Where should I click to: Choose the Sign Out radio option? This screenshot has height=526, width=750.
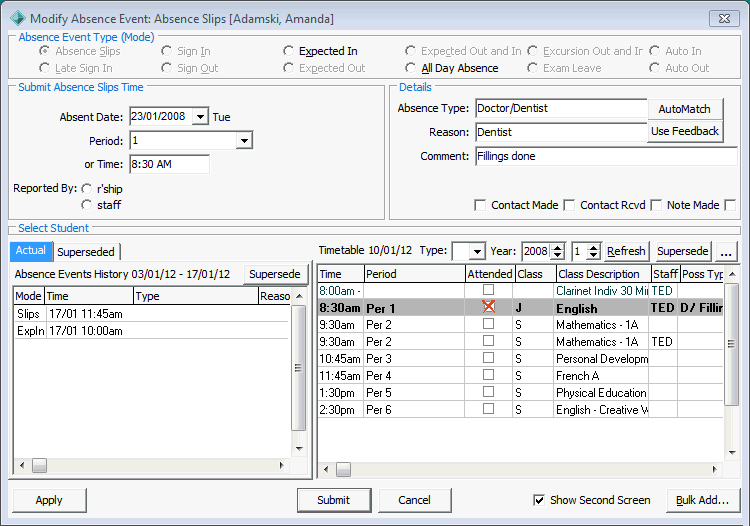coord(166,68)
